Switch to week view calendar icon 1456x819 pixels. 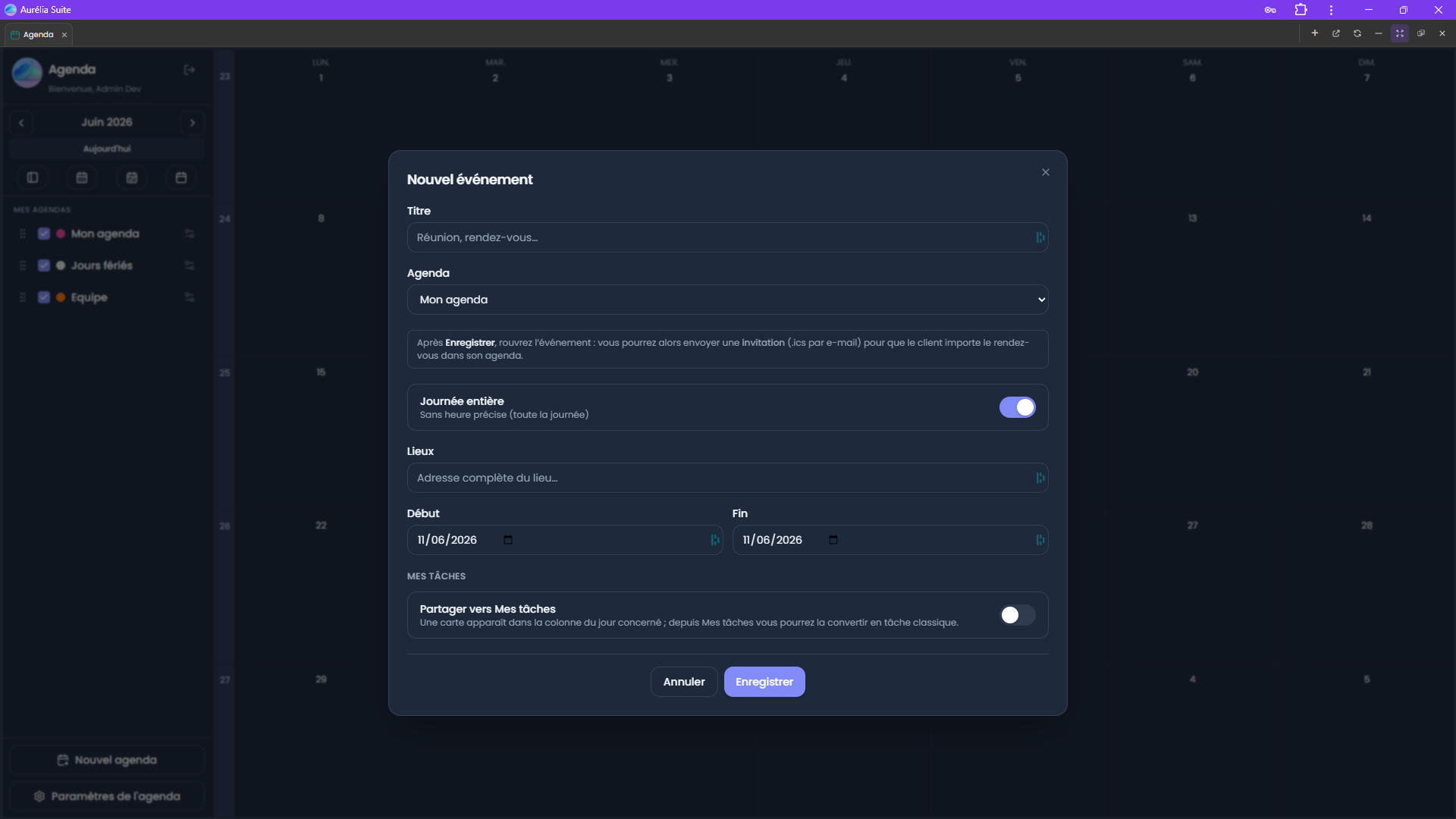(x=132, y=177)
